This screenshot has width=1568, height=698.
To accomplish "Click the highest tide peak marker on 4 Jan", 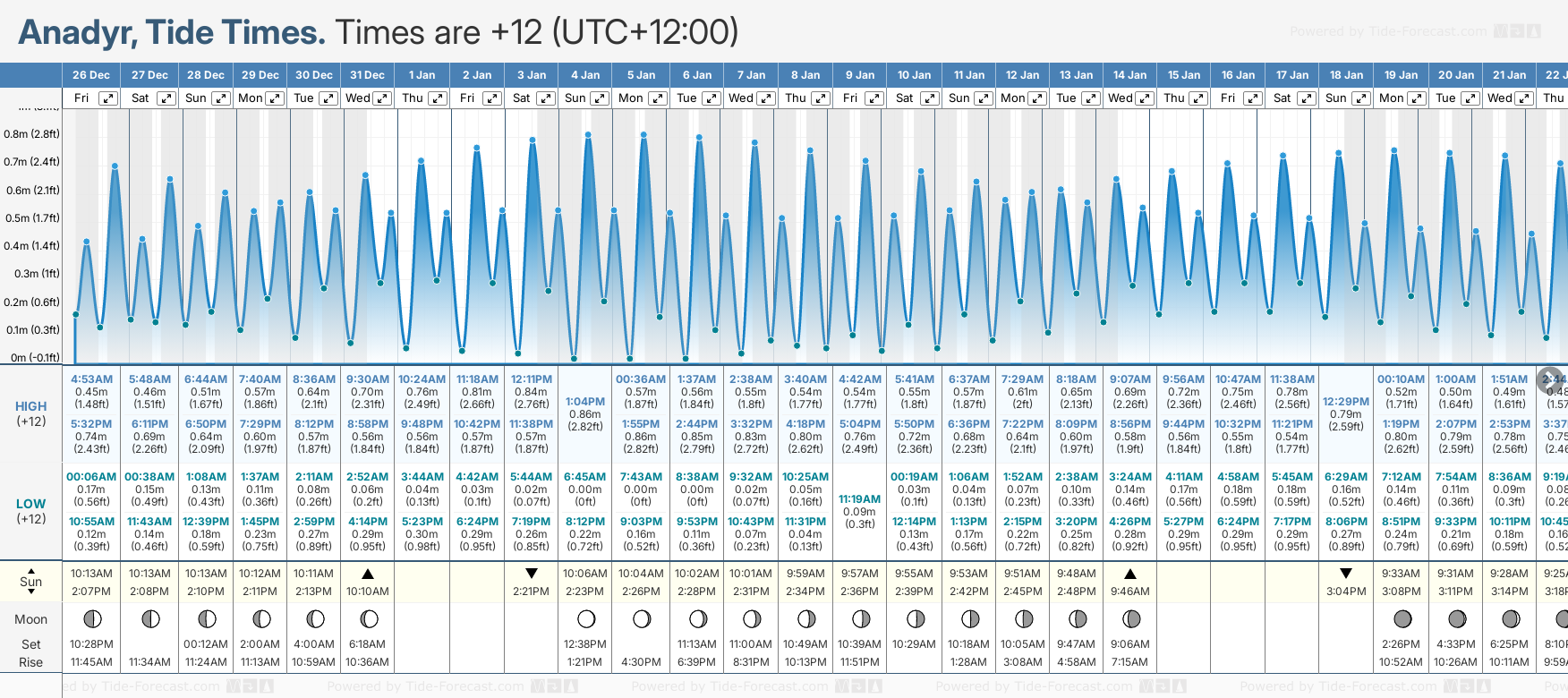I will pyautogui.click(x=589, y=135).
